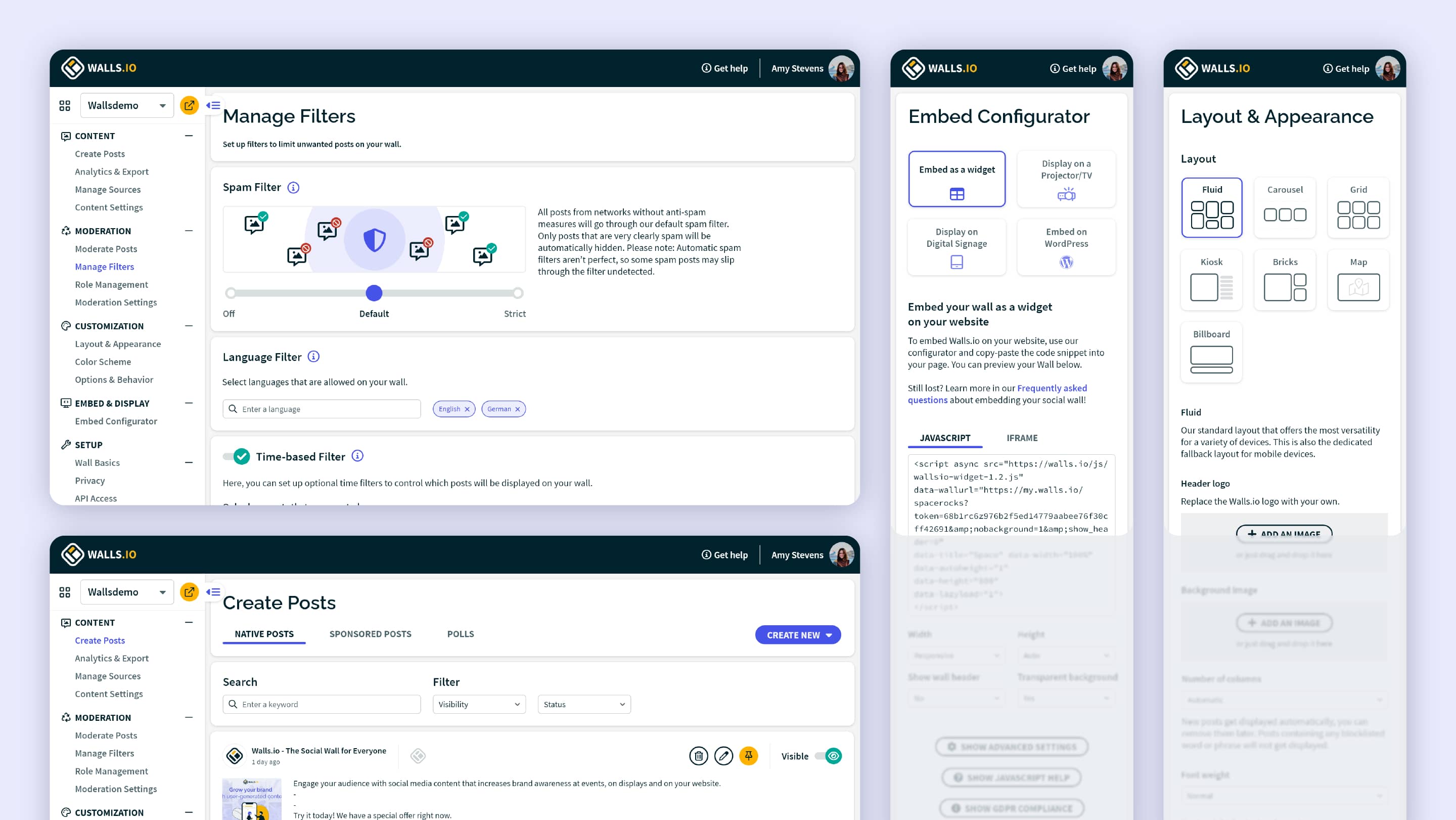Choose the Bricks layout
This screenshot has height=820, width=1456.
[1285, 280]
